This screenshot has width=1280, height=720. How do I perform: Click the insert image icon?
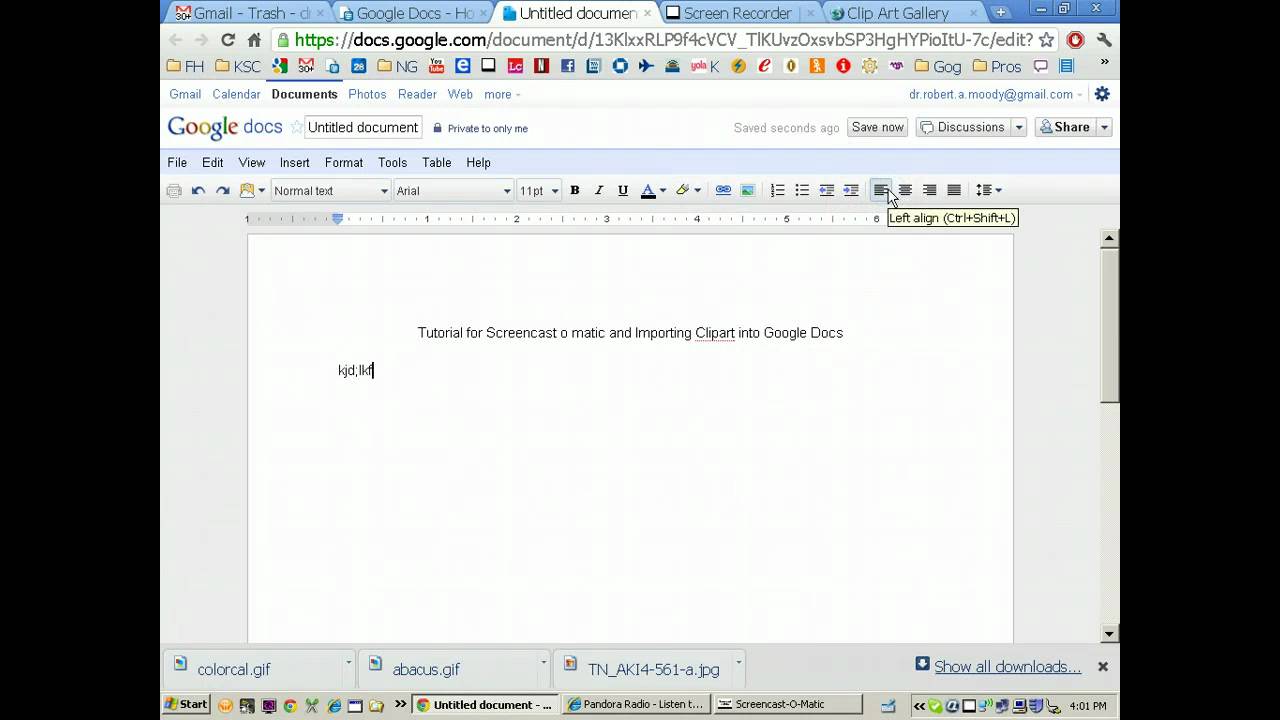tap(747, 191)
